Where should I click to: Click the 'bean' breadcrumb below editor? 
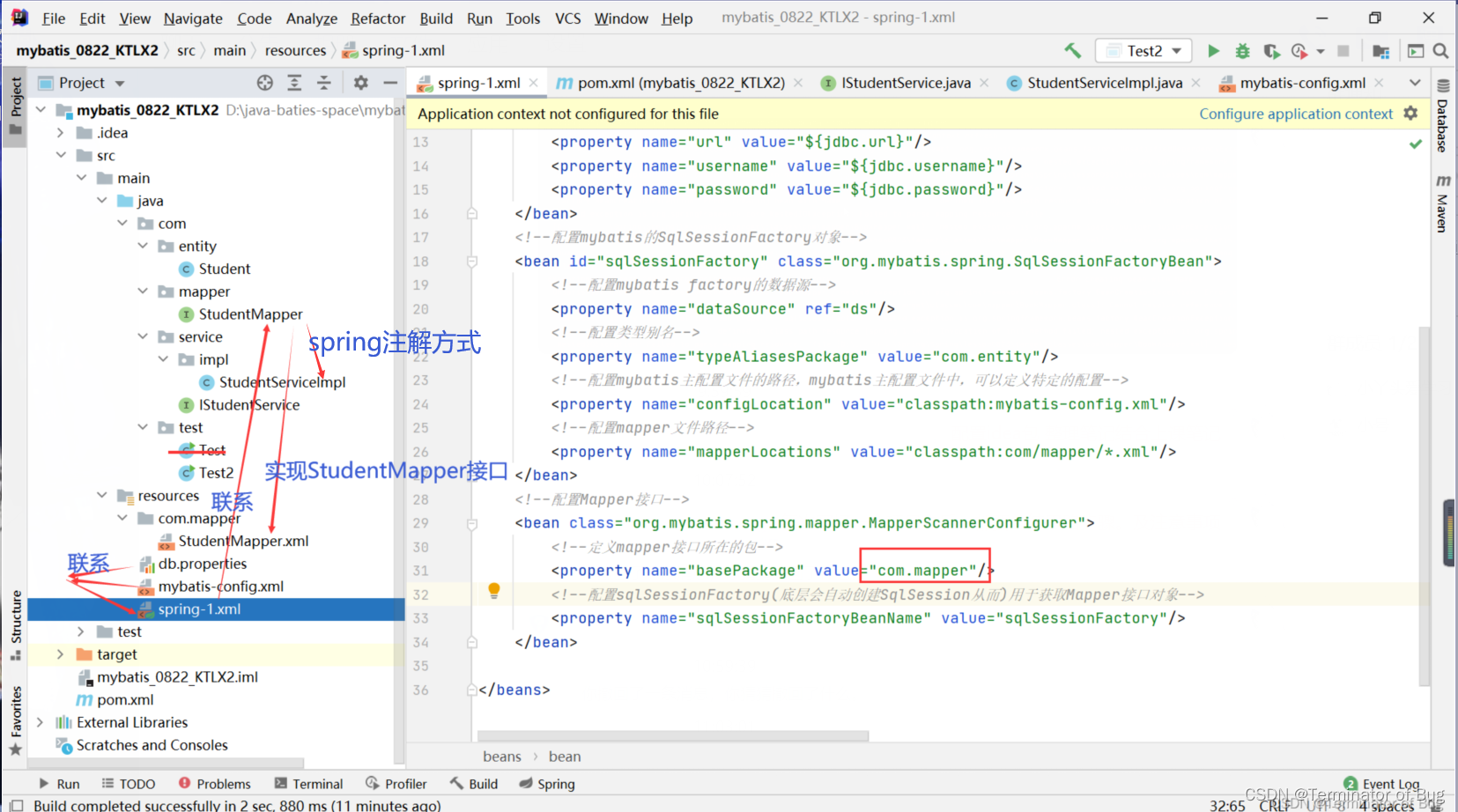[x=565, y=757]
